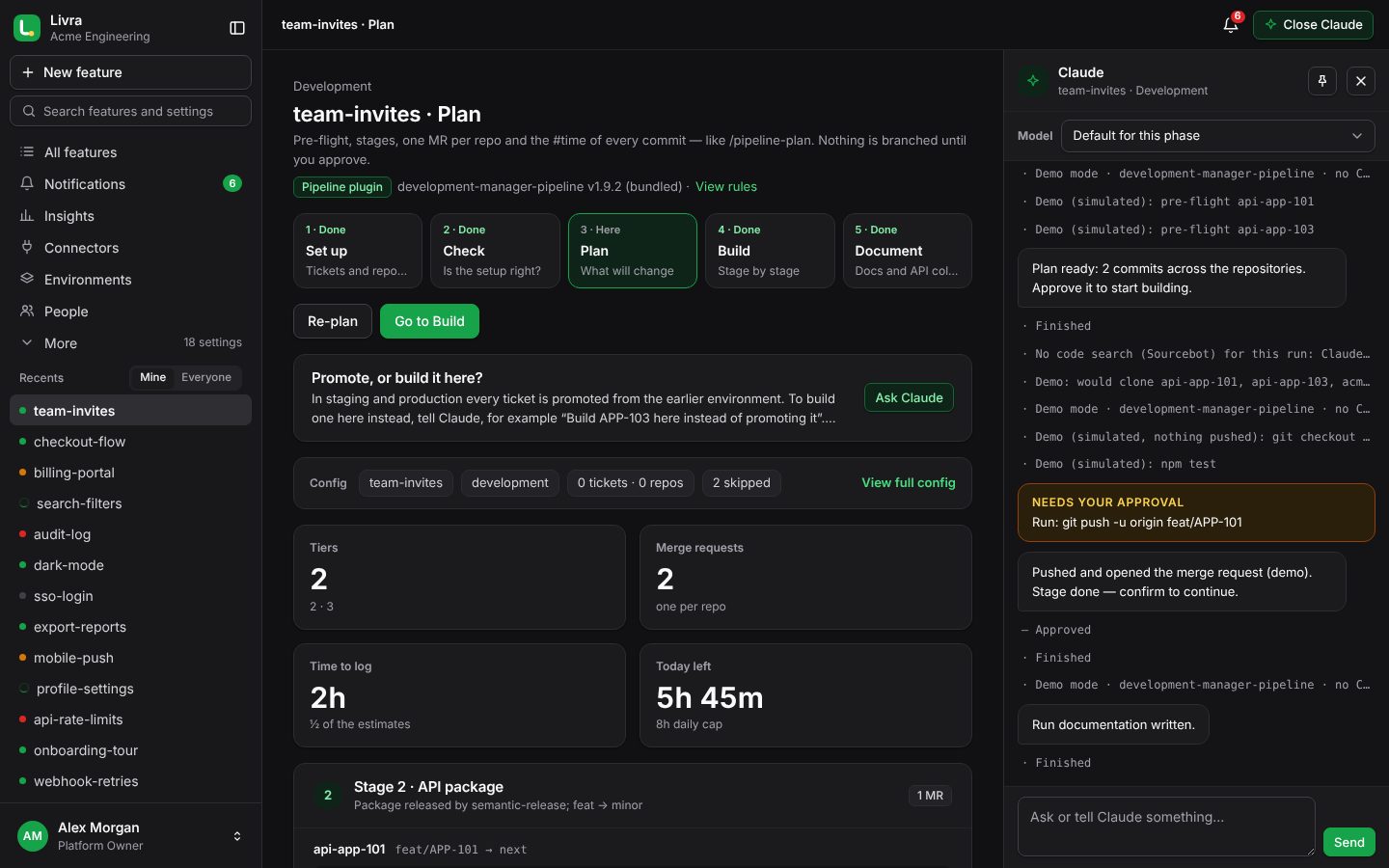
Task: Click the Claude sparkle avatar icon
Action: pyautogui.click(x=1033, y=81)
